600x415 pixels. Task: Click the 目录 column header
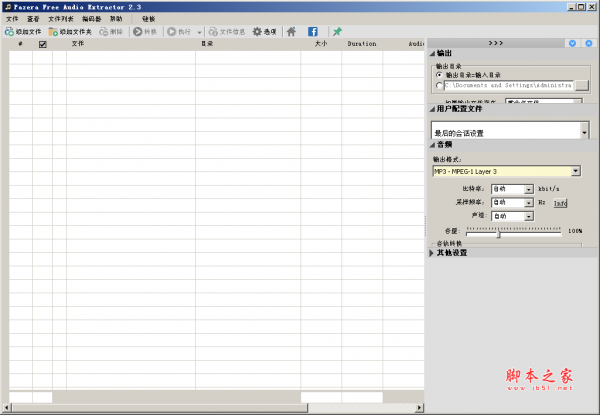point(248,44)
